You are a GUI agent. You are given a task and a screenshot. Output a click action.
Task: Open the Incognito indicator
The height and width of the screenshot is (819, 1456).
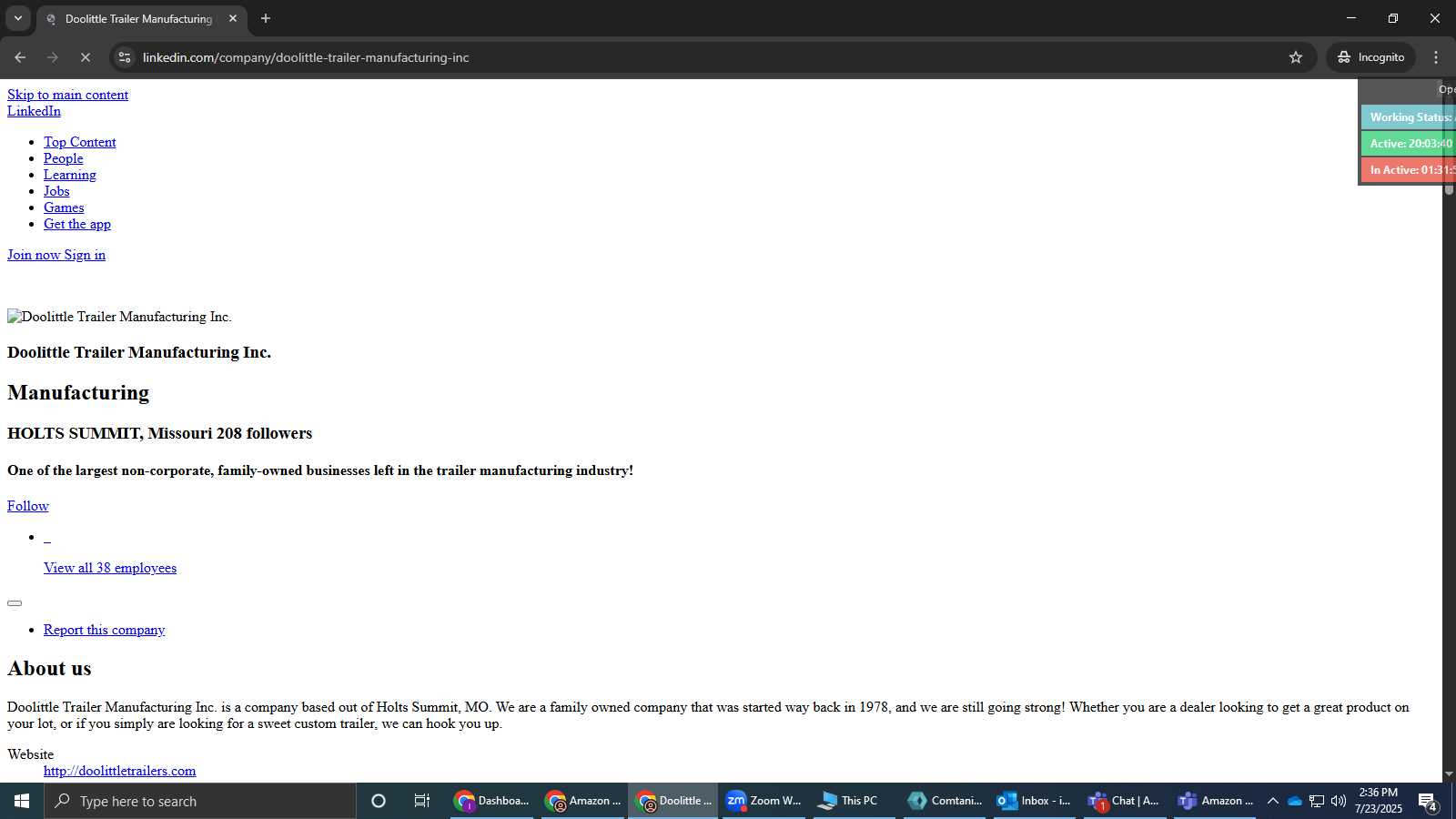coord(1370,57)
